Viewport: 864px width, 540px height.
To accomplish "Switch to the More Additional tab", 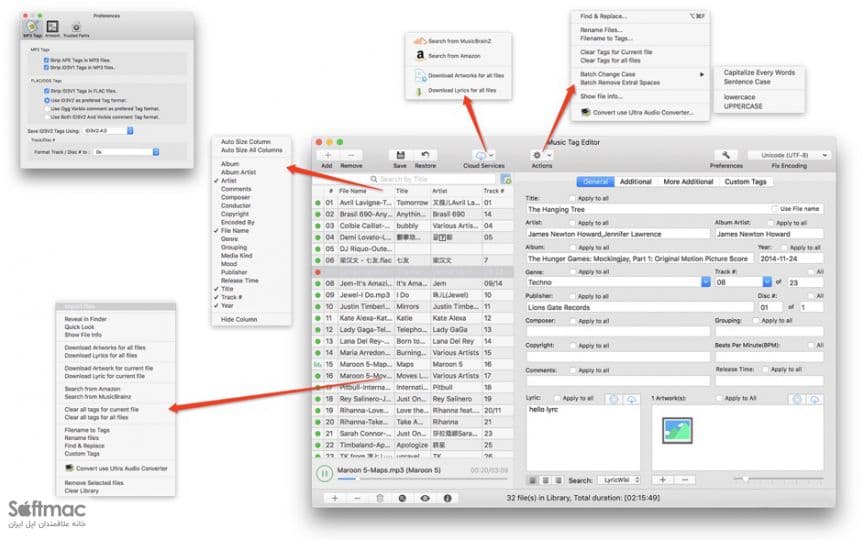I will click(x=688, y=182).
